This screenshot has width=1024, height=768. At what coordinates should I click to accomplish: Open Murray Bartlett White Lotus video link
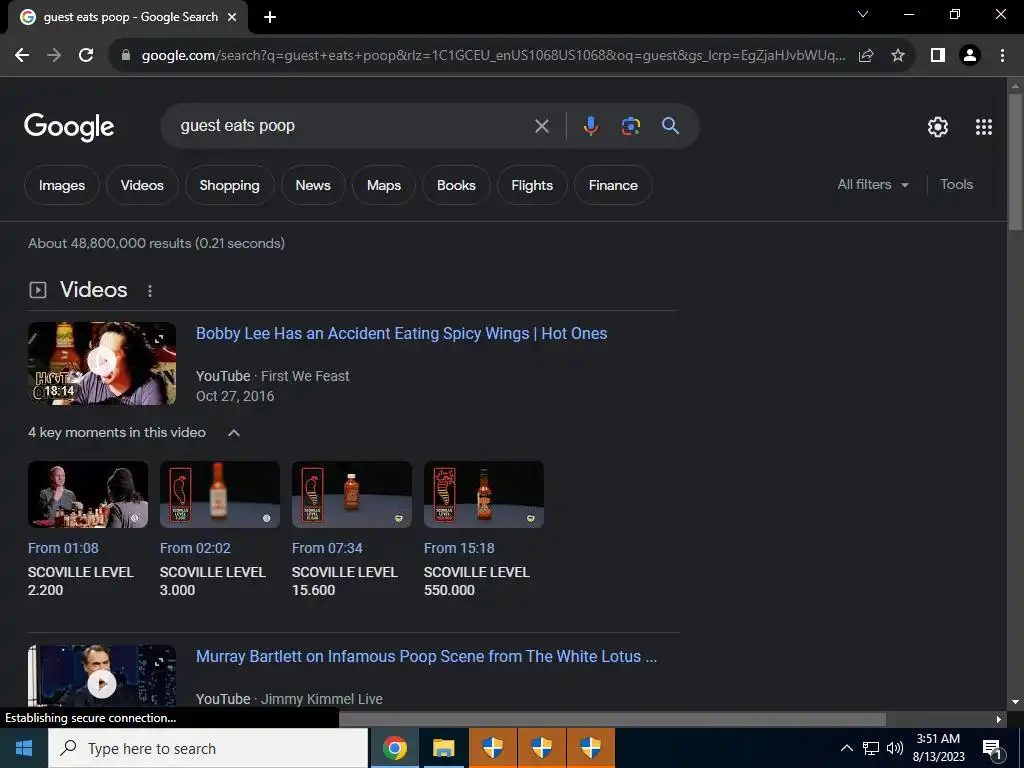(x=426, y=657)
